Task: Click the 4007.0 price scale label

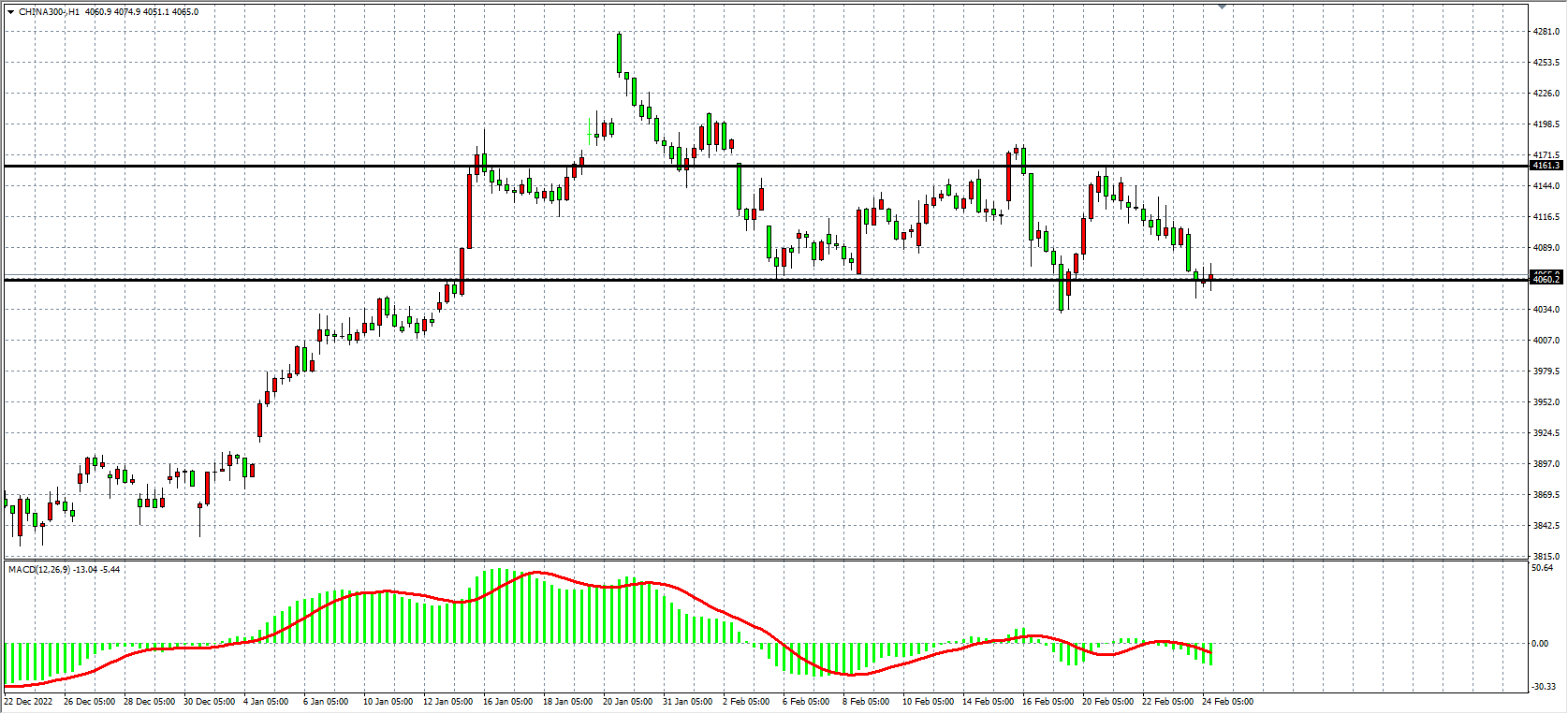Action: coord(1546,341)
